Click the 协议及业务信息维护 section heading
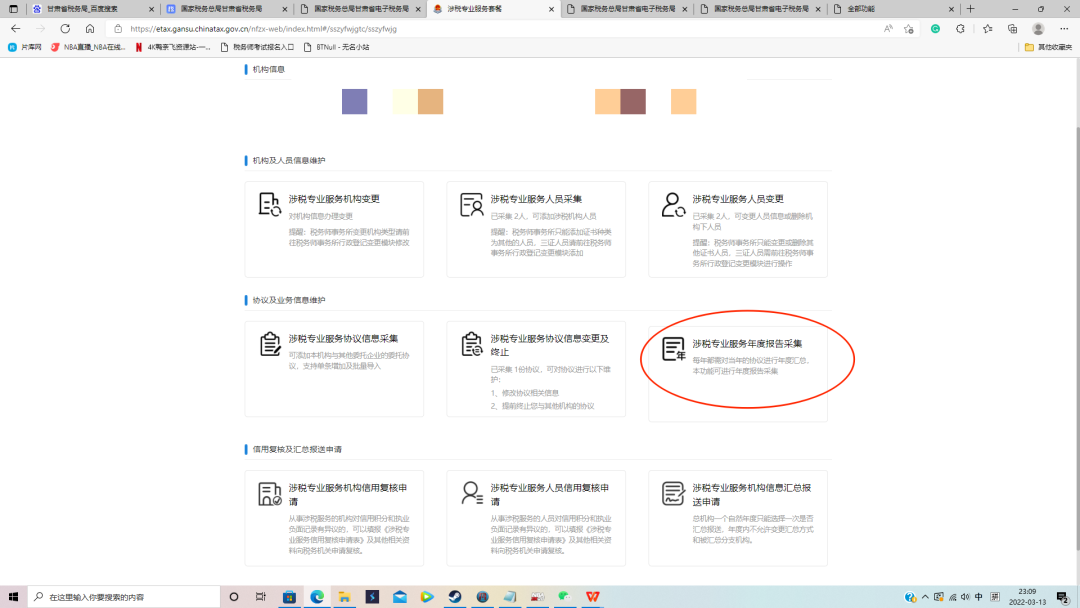This screenshot has height=608, width=1080. (289, 300)
